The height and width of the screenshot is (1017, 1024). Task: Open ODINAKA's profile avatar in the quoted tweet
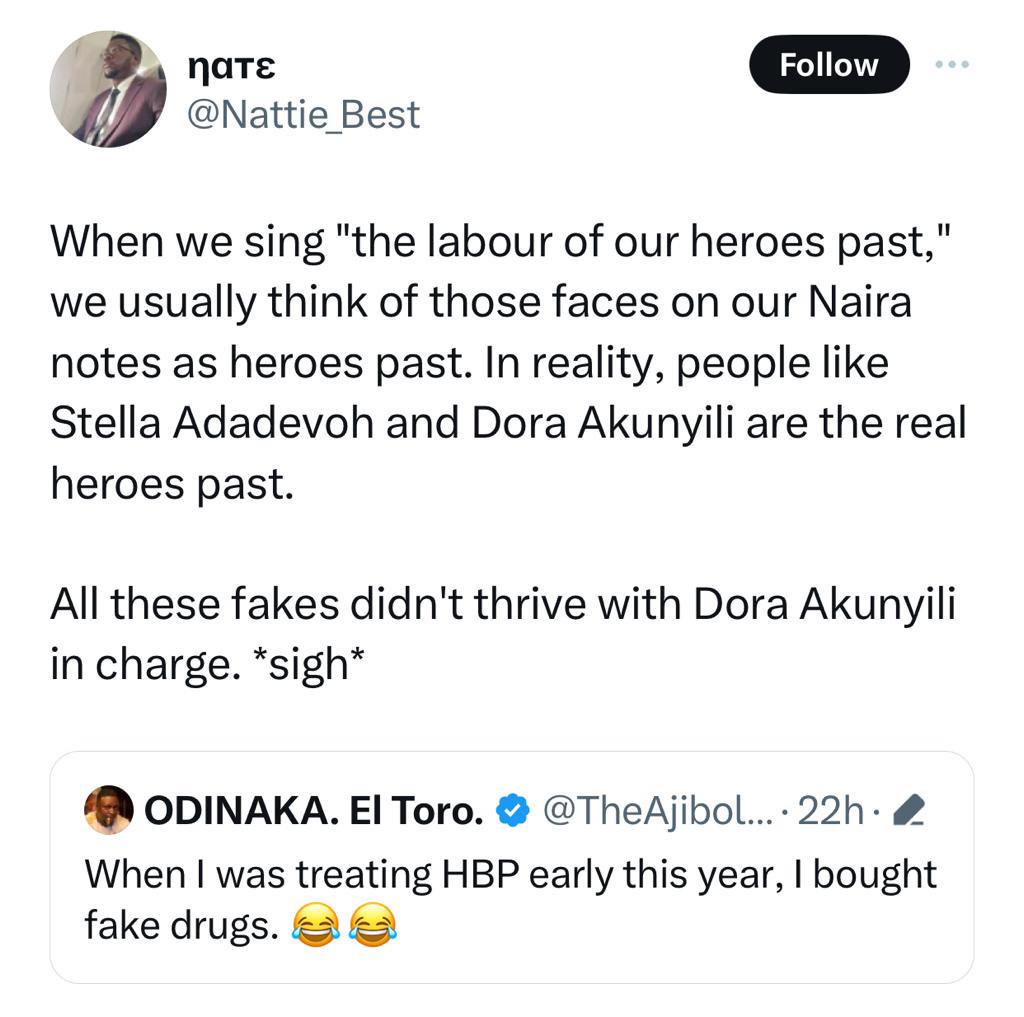pos(108,810)
